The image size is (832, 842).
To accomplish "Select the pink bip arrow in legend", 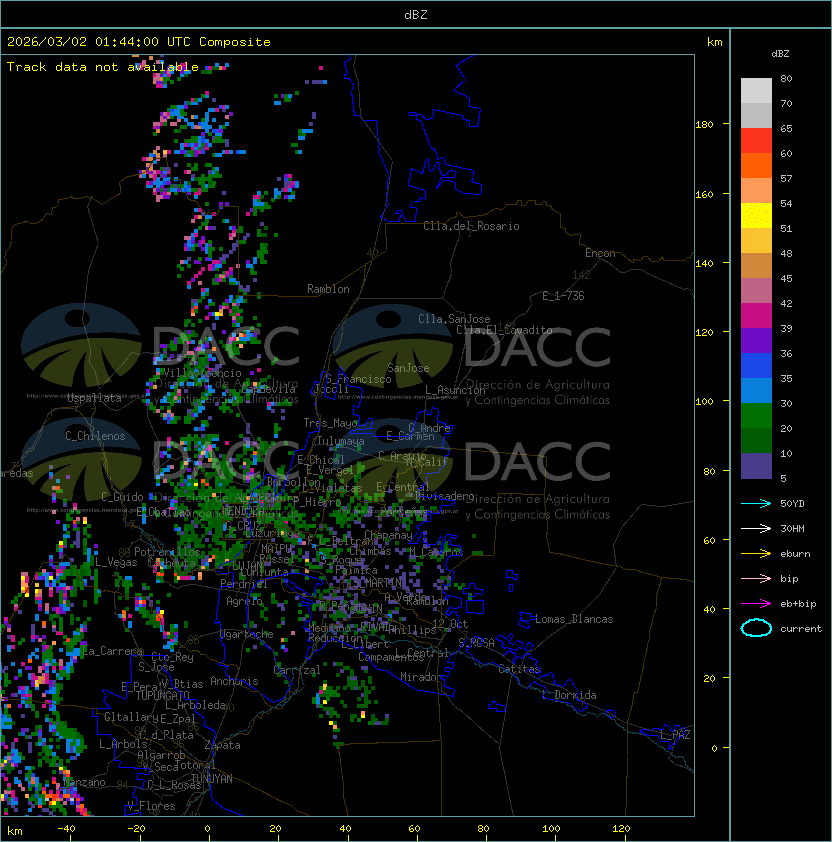I will 756,578.
